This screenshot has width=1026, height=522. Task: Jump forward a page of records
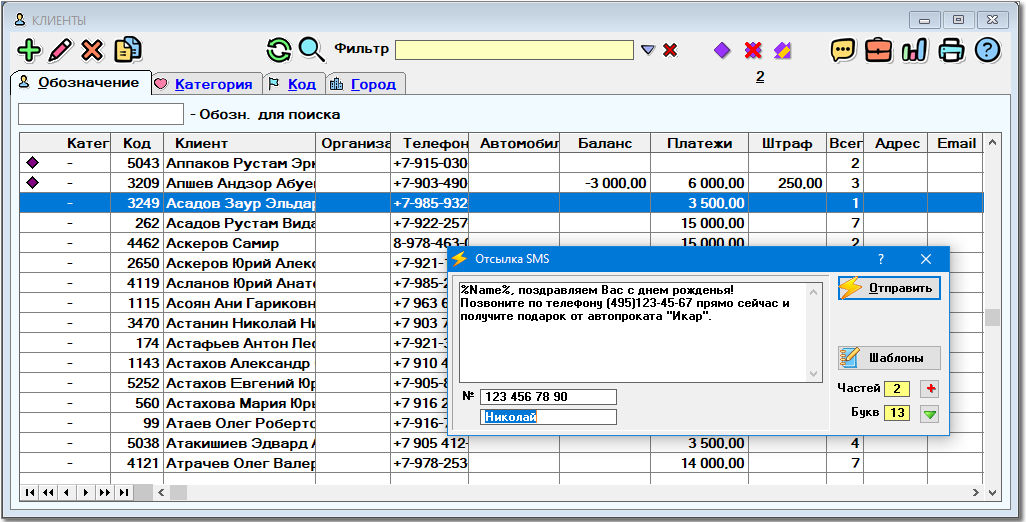105,493
